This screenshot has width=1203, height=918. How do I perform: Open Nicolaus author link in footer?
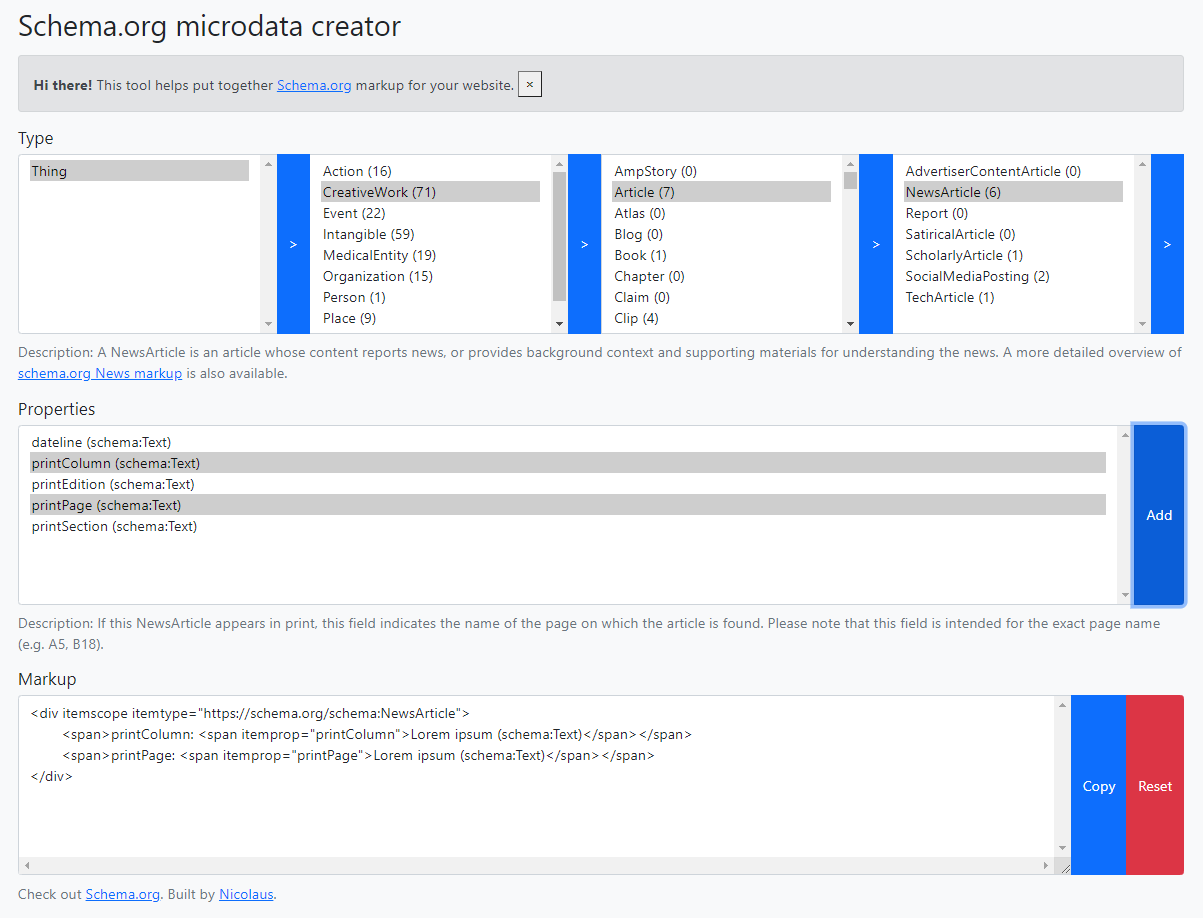pyautogui.click(x=246, y=894)
